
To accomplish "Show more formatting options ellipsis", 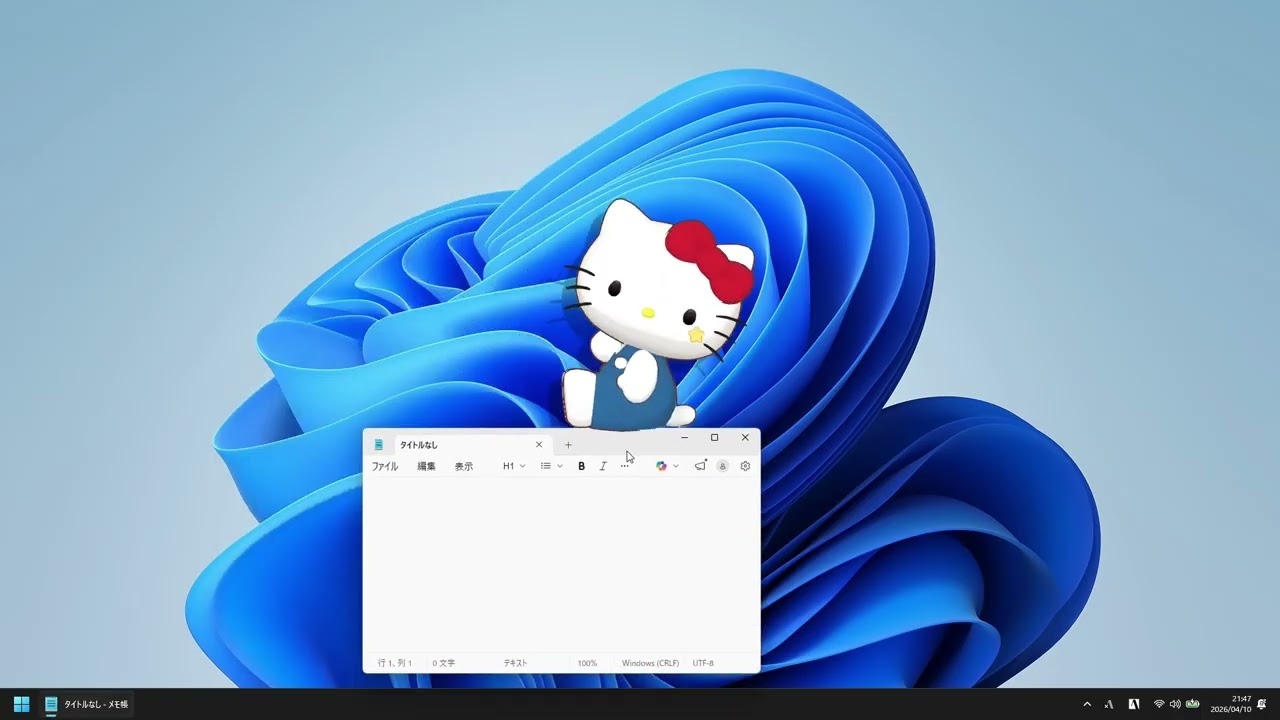I will pos(625,466).
